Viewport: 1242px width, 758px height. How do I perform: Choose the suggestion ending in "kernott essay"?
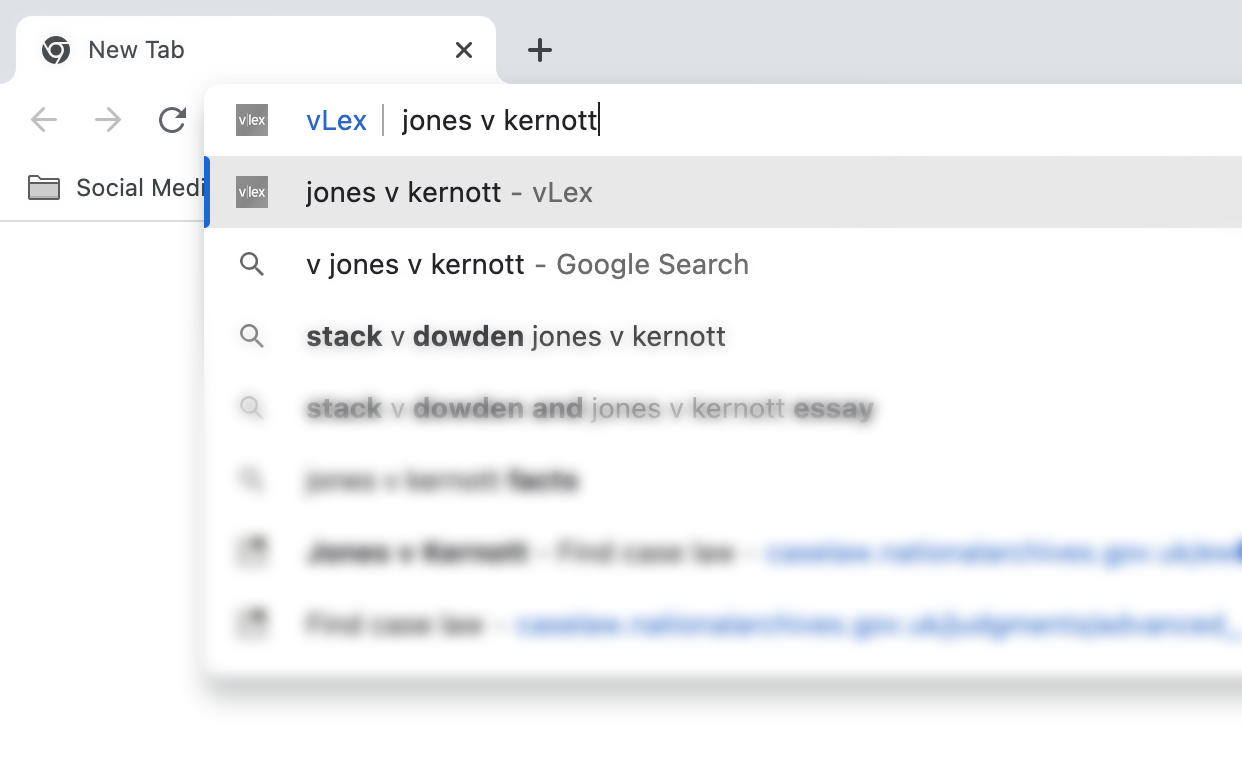point(723,408)
